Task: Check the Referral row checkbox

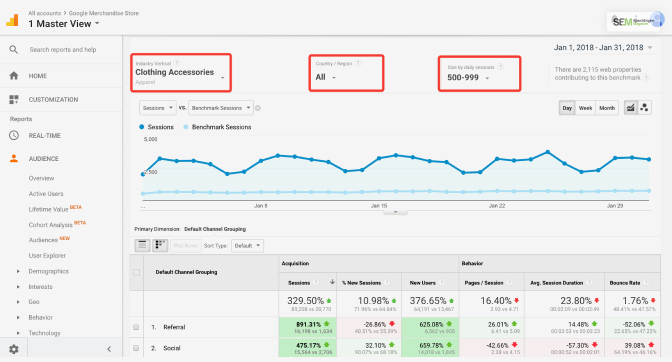Action: (136, 327)
